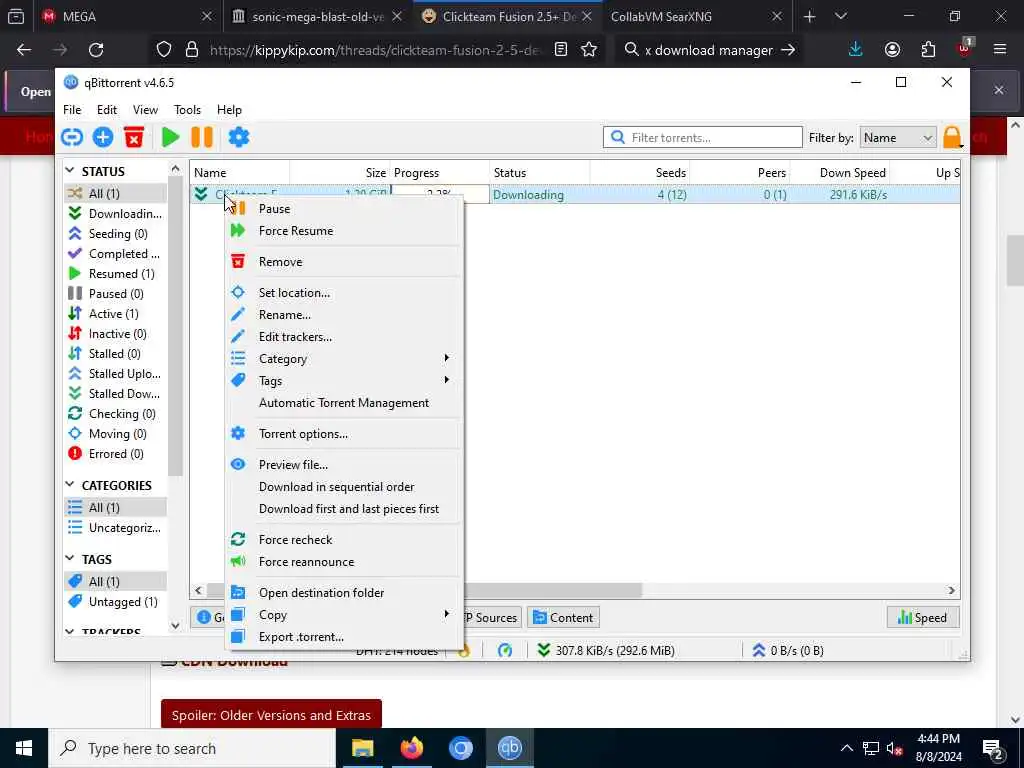Click the Filter torrents search field
This screenshot has width=1024, height=768.
coord(703,137)
